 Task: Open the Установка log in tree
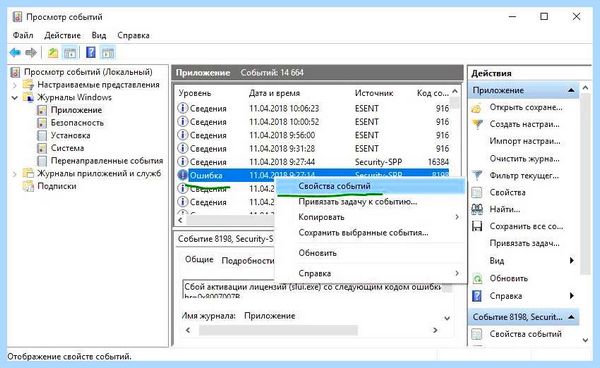[x=70, y=135]
